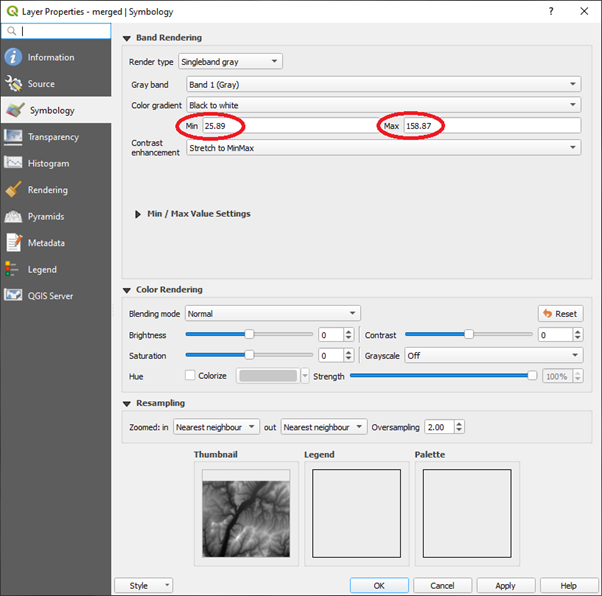Open the Contrast enhancement dropdown
602x596 pixels.
383,148
